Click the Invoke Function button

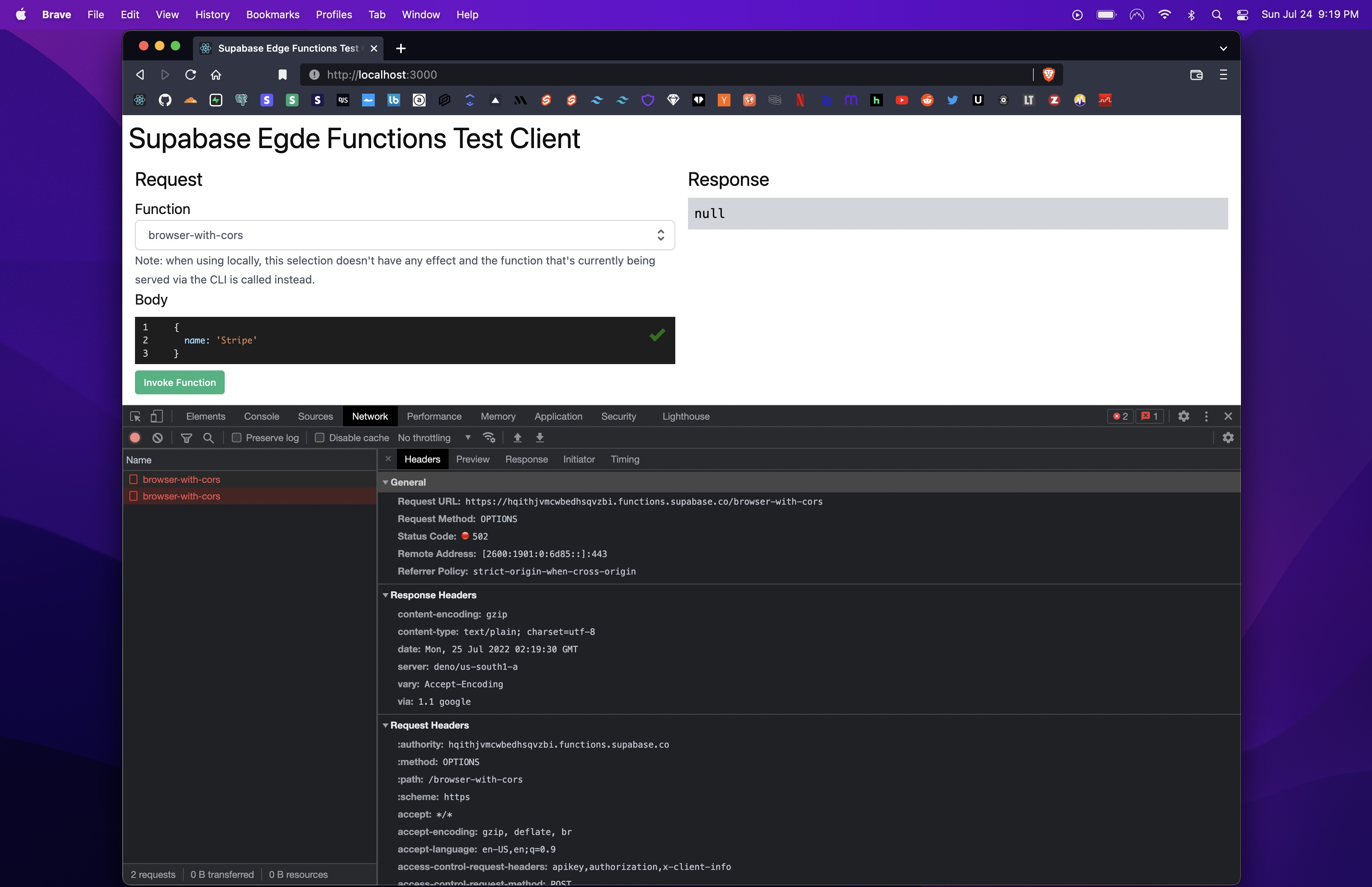pos(179,382)
